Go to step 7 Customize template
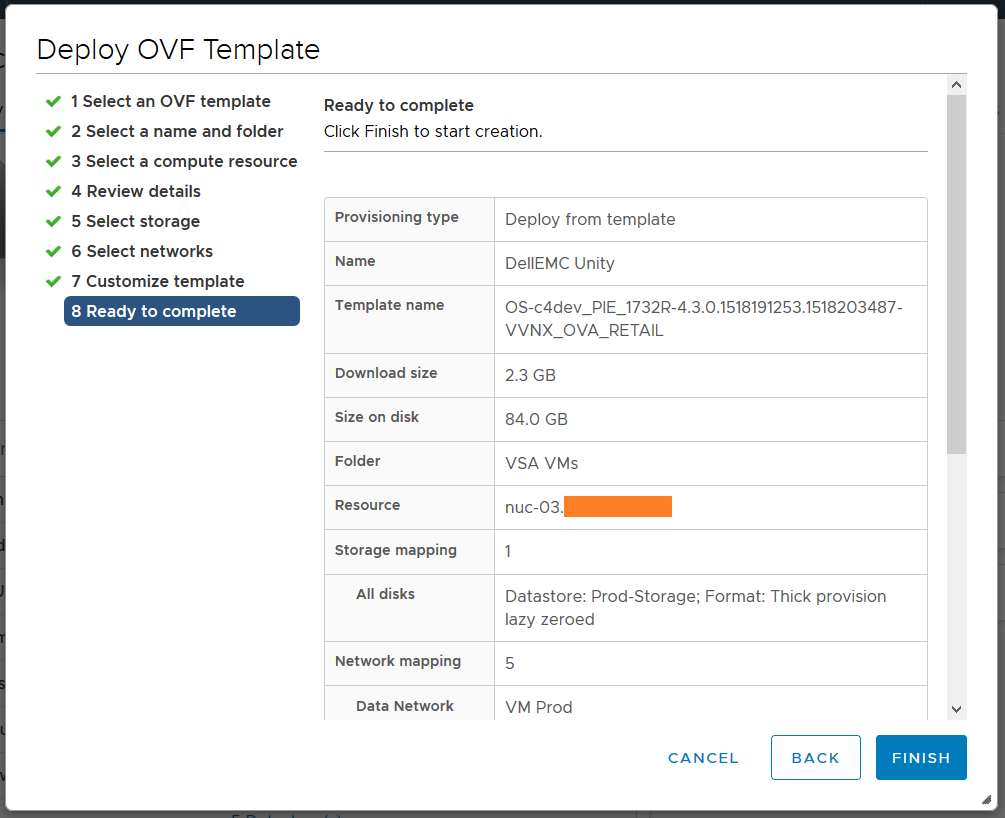This screenshot has height=818, width=1005. 158,281
